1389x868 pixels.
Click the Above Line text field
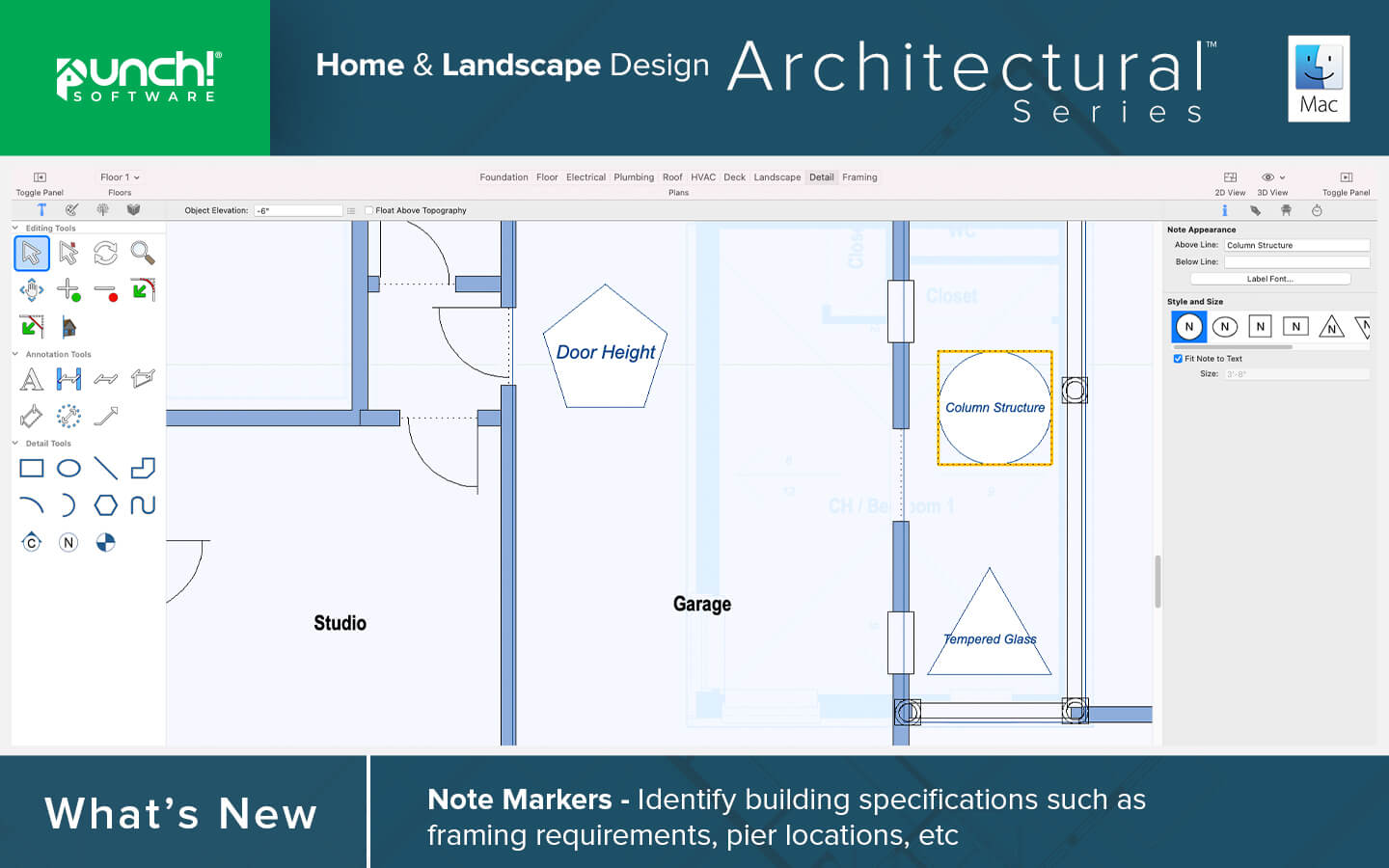1296,245
